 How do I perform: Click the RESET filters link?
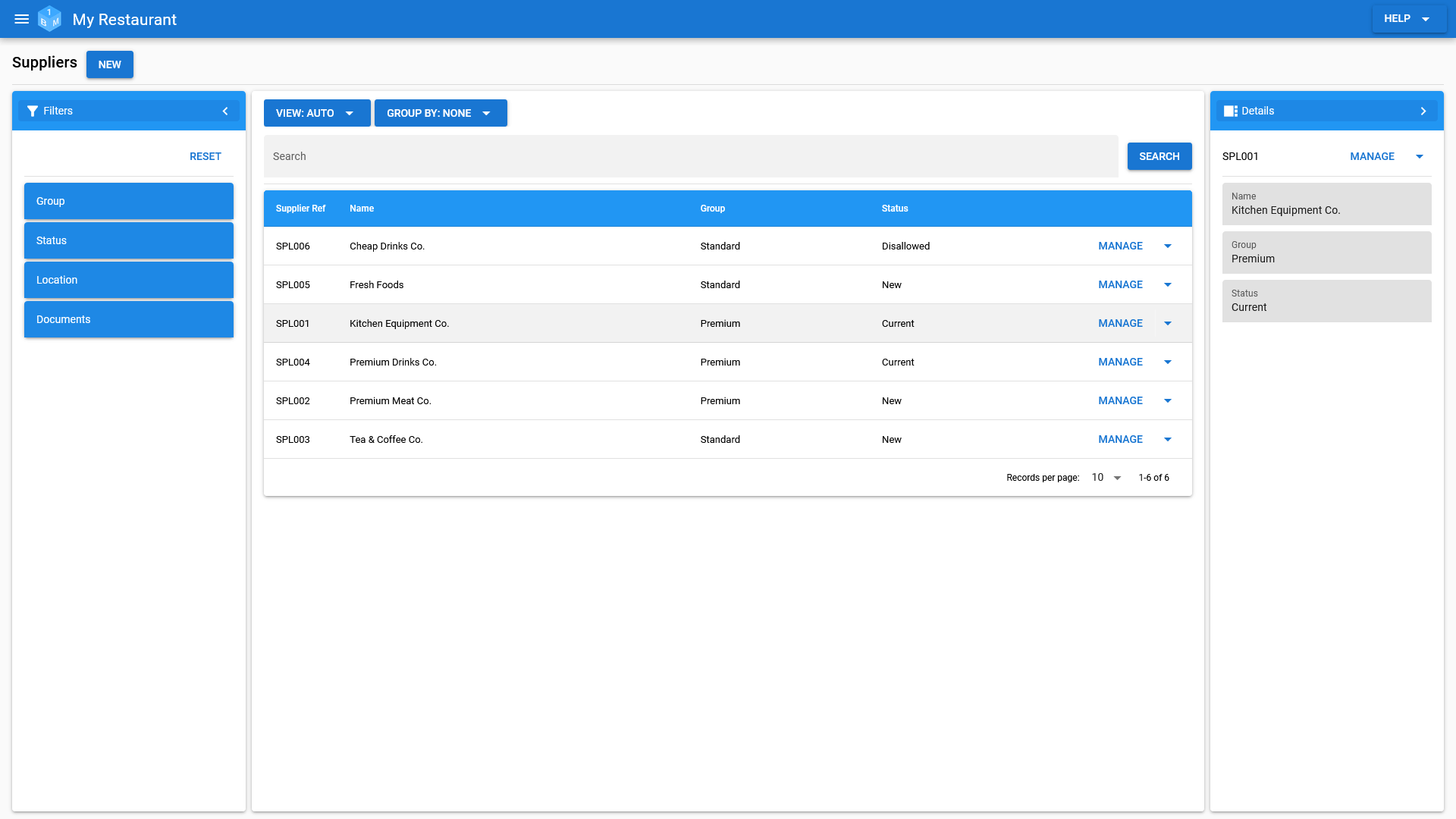point(205,156)
